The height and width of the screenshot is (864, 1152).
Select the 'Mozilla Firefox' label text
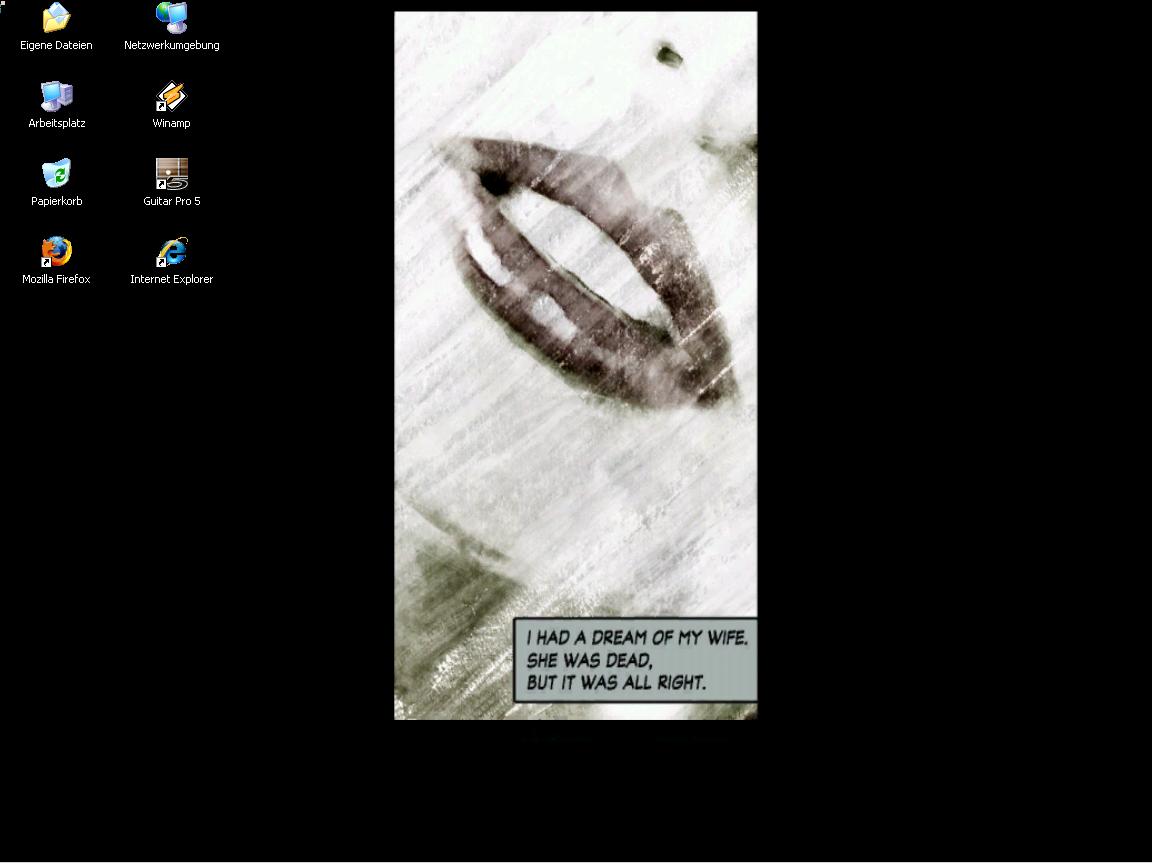pos(57,279)
